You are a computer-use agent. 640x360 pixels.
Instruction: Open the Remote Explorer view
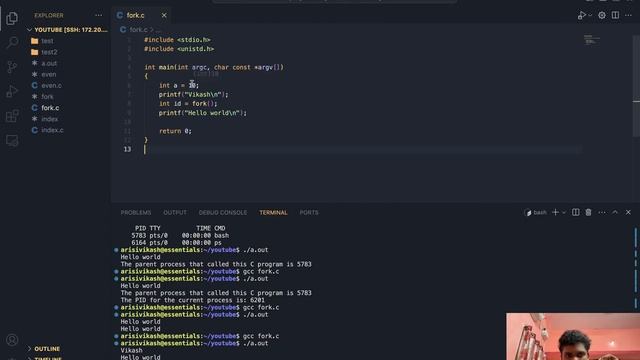point(12,140)
